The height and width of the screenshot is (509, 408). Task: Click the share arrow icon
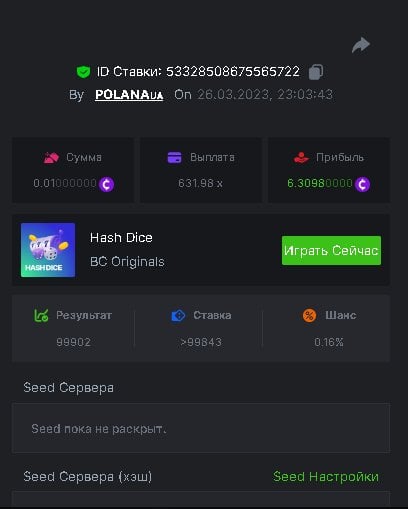tap(361, 45)
